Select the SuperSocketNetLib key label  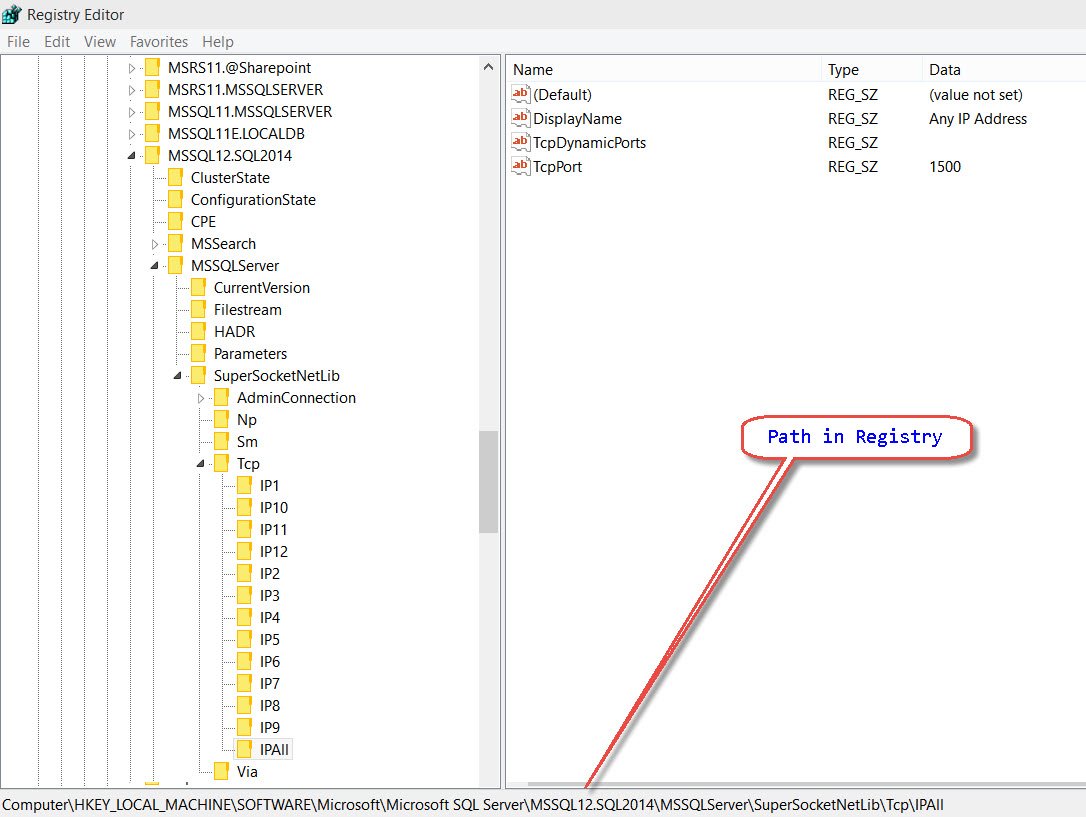pos(276,376)
